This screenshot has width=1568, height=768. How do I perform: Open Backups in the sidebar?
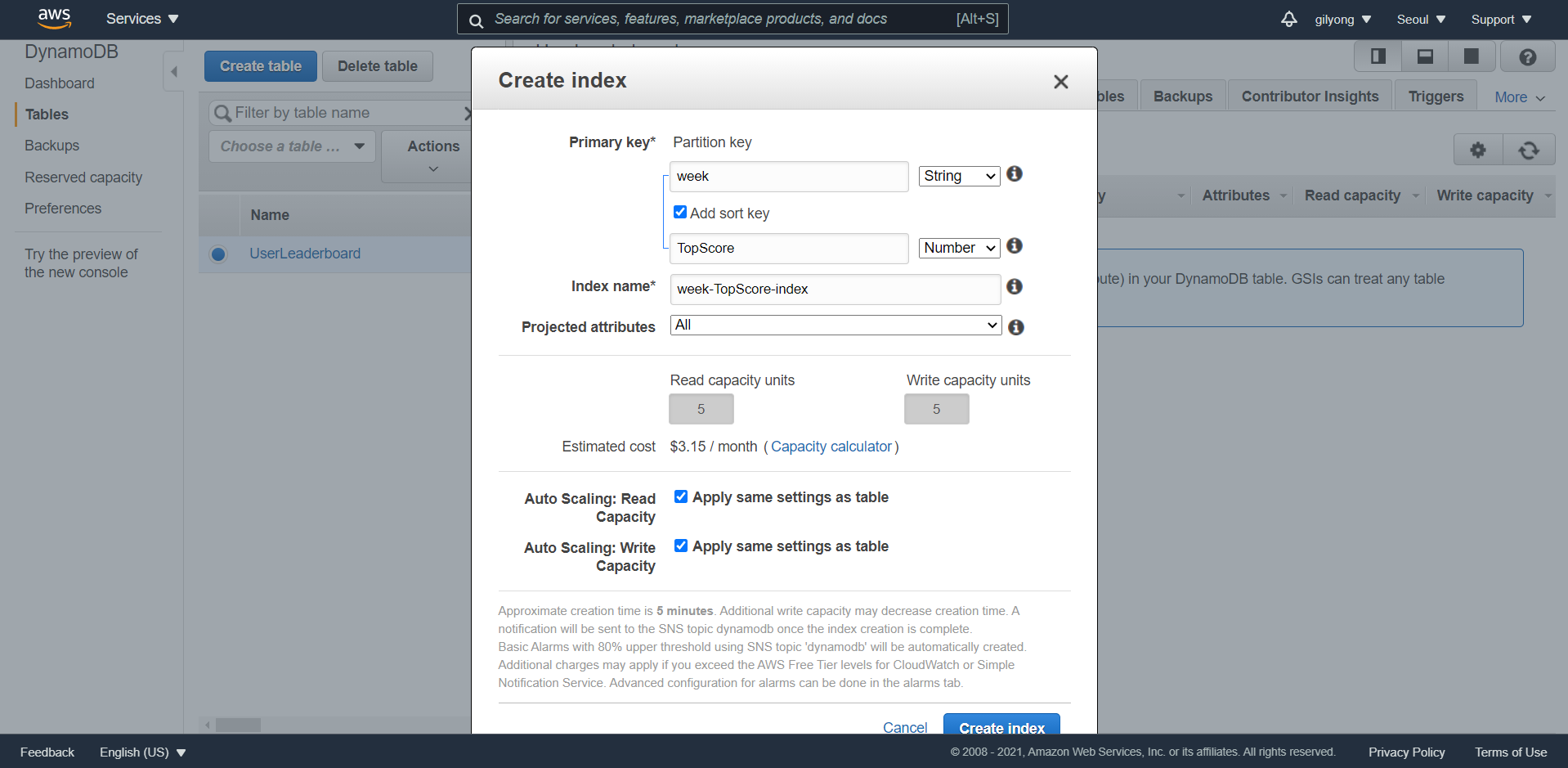[x=52, y=146]
